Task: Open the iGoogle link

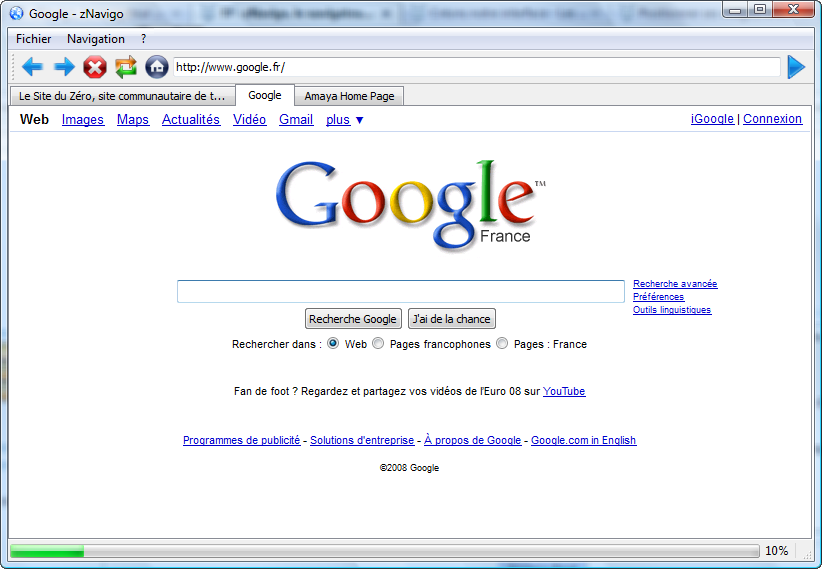Action: (x=712, y=119)
